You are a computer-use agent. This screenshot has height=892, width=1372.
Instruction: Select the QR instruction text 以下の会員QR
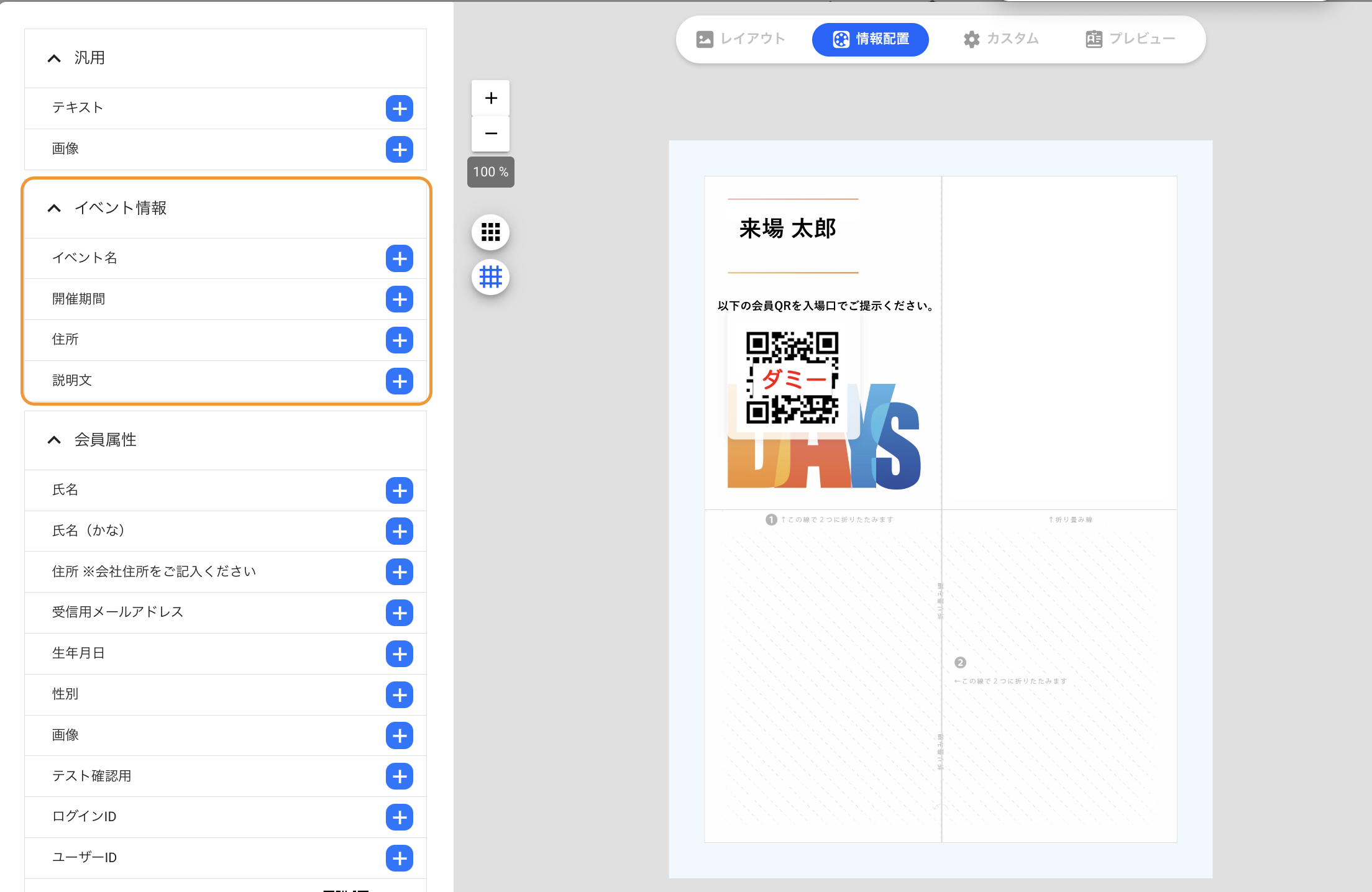(x=826, y=306)
